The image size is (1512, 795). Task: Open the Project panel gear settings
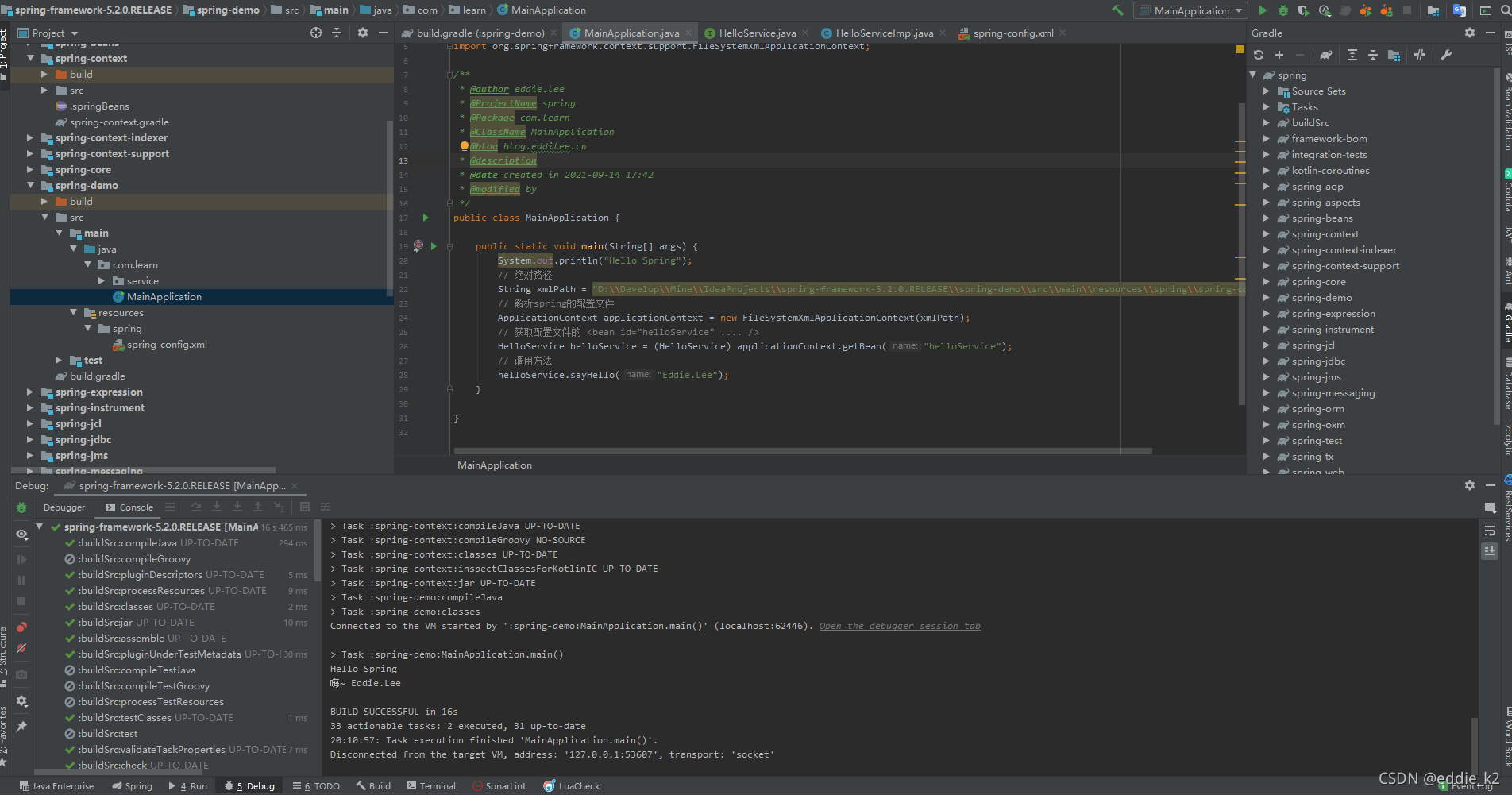tap(363, 33)
